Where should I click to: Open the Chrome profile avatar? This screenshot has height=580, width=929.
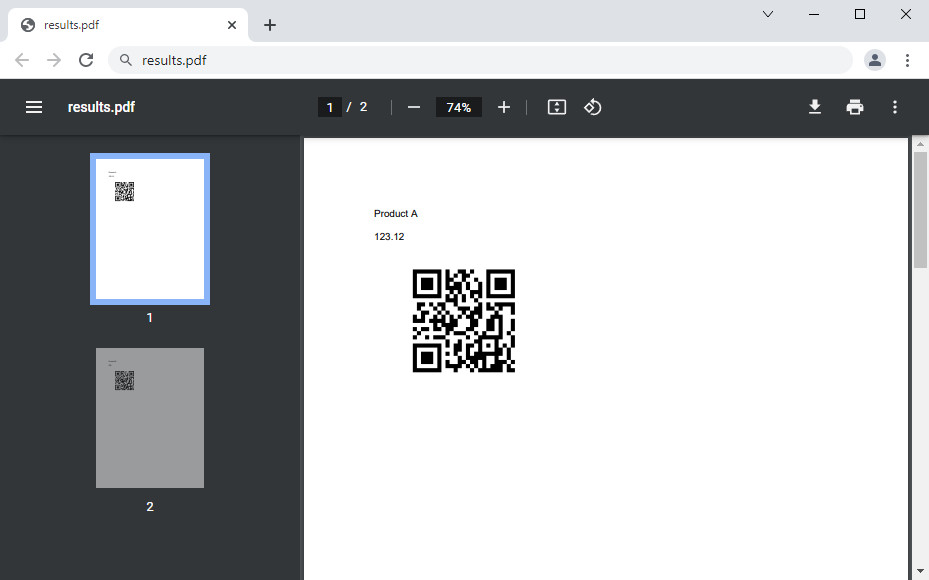tap(874, 60)
